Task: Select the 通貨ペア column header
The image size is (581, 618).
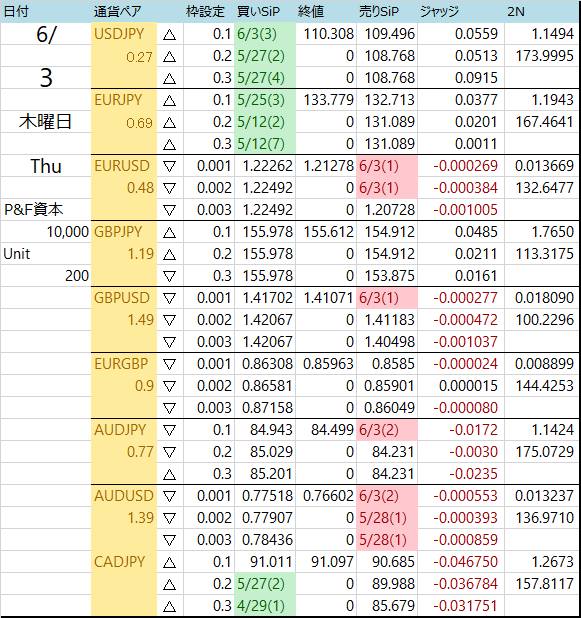Action: pyautogui.click(x=117, y=11)
